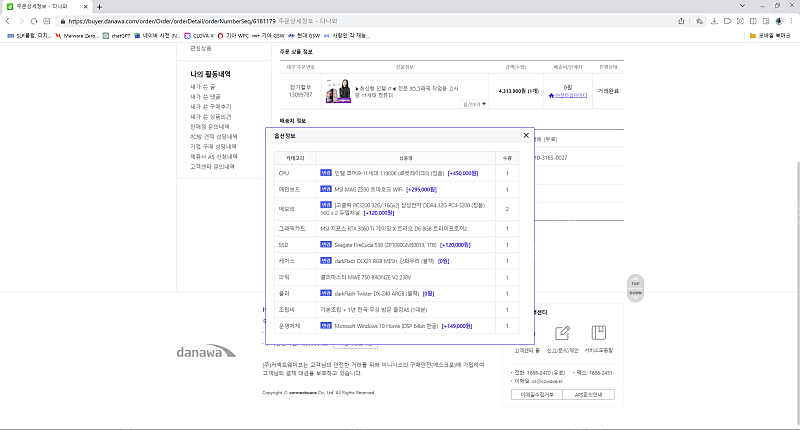Open 기업 구매 상담내역 in the sidebar
The image size is (800, 430).
click(213, 146)
